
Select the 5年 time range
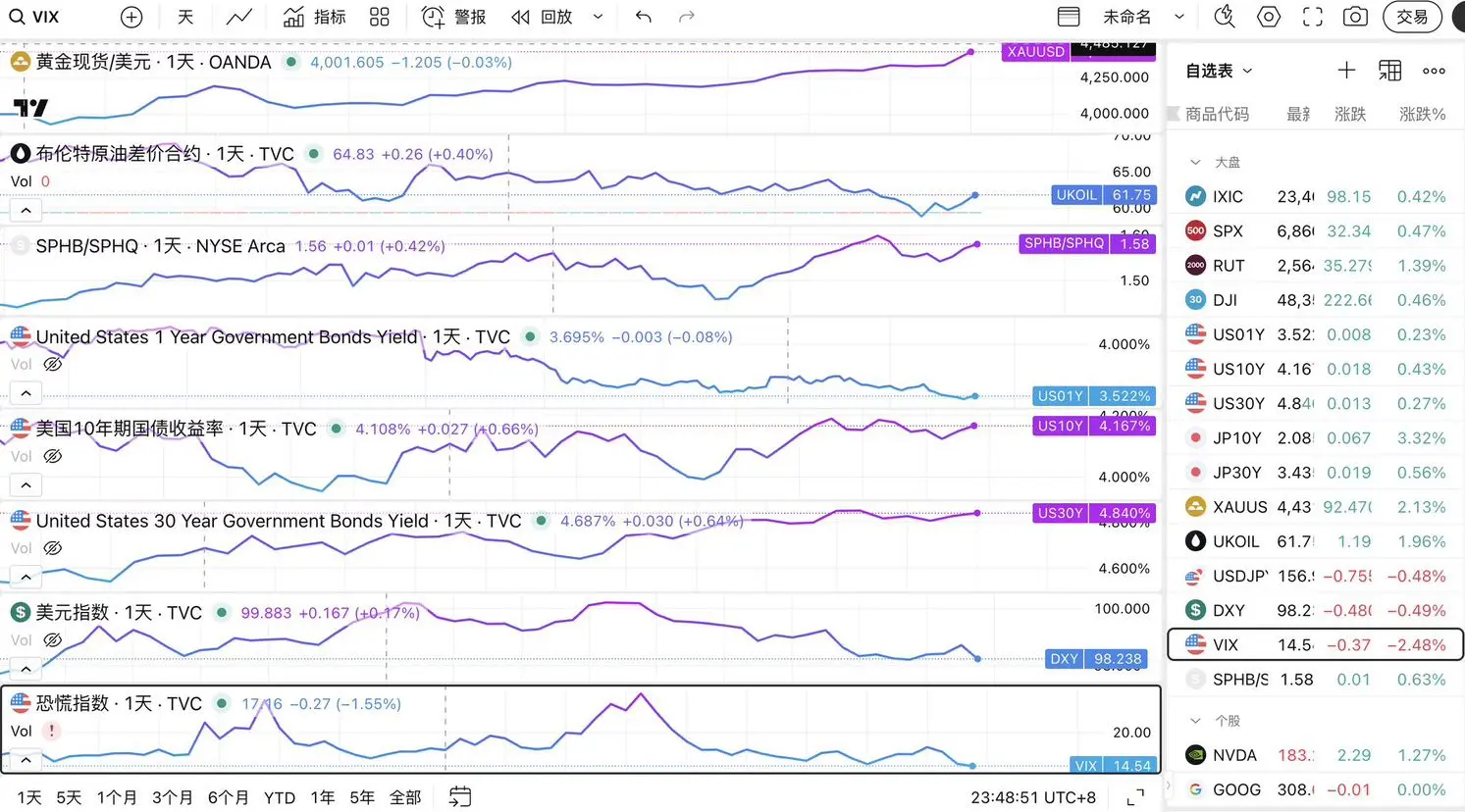[x=362, y=797]
